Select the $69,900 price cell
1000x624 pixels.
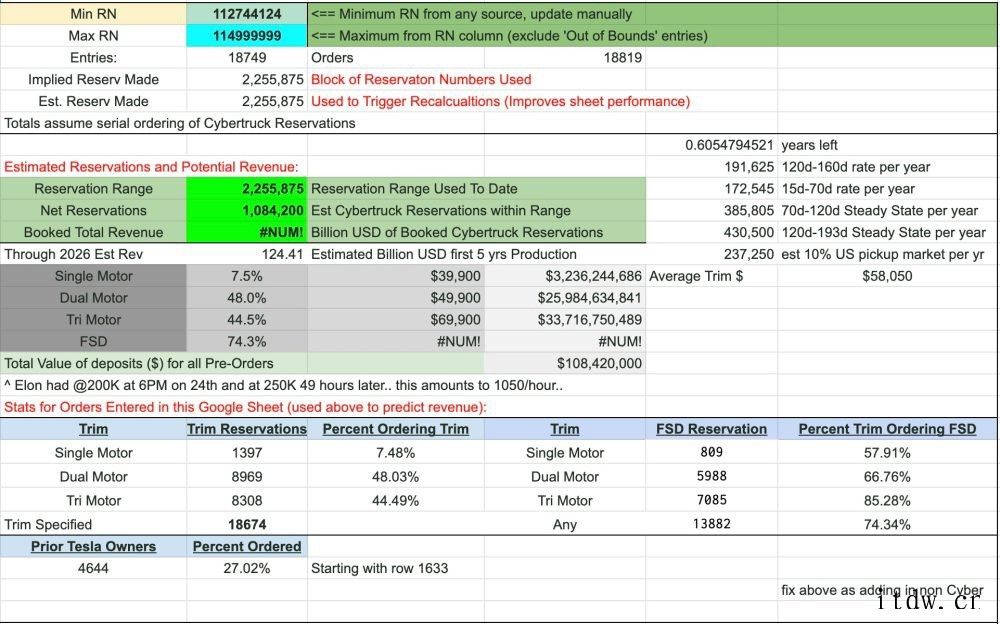395,320
